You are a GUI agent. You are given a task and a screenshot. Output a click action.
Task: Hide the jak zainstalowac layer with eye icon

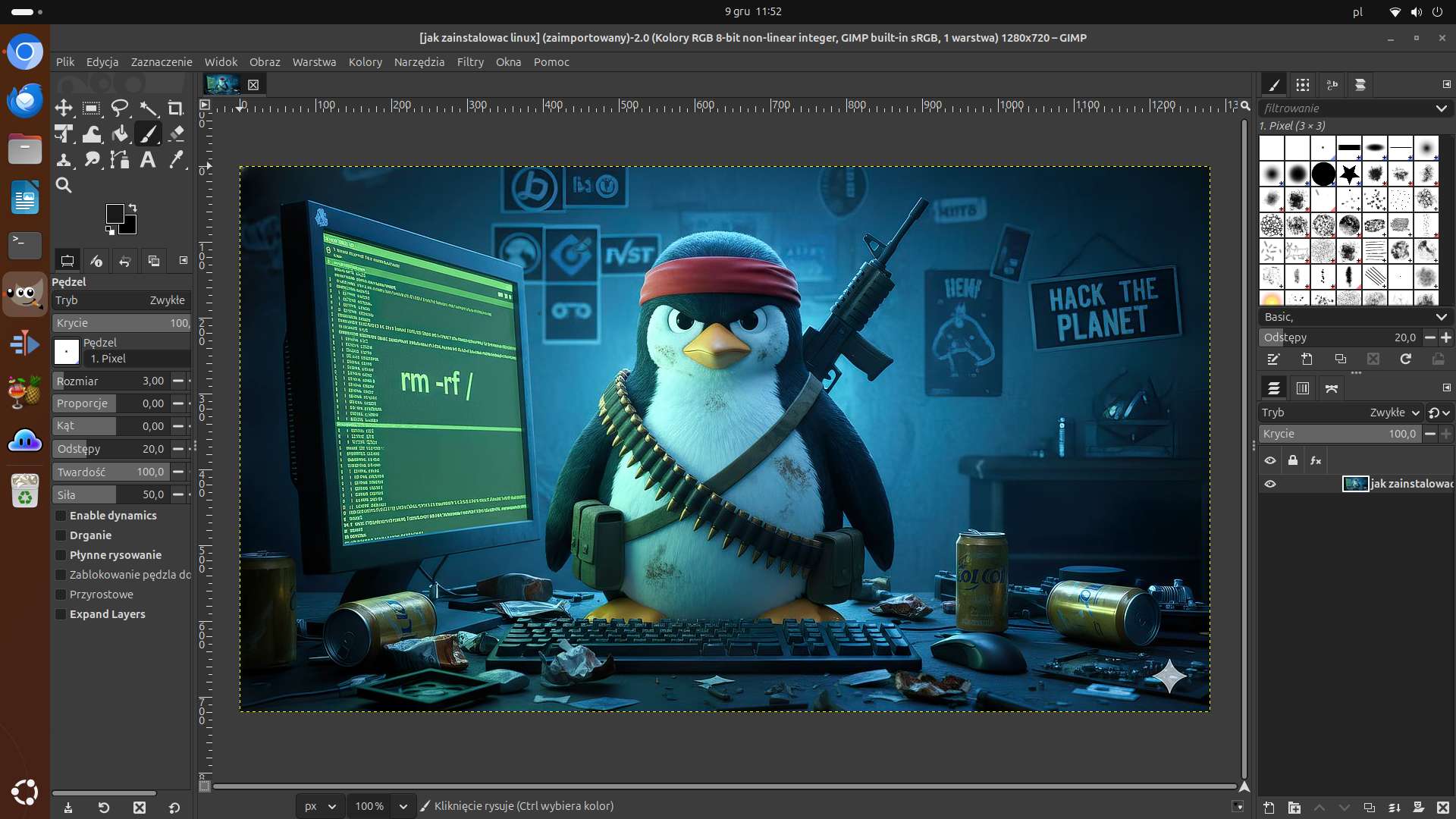1270,484
